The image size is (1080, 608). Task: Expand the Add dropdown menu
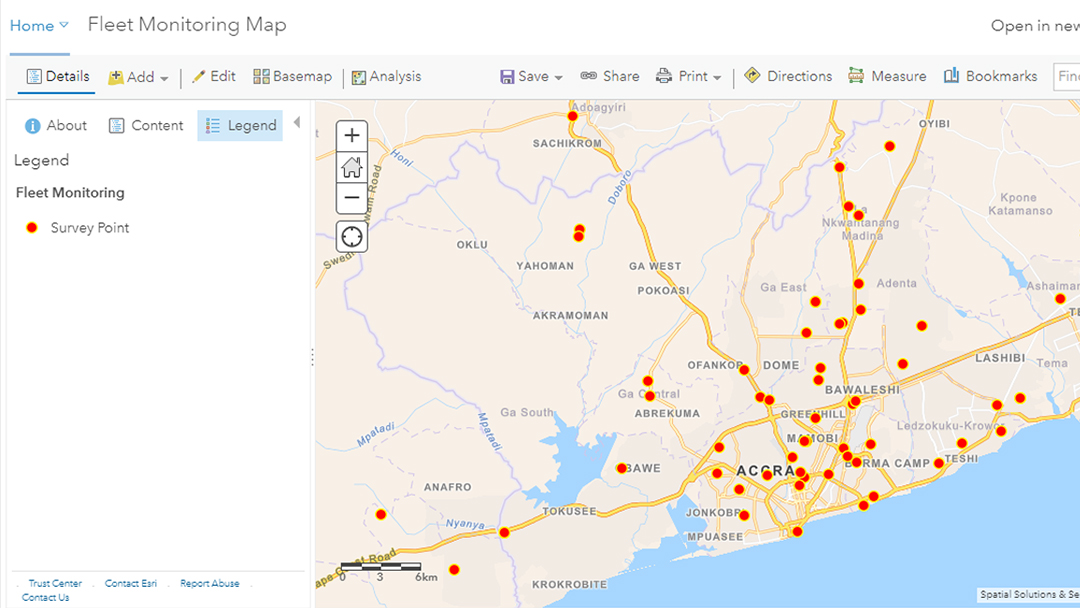pos(139,77)
